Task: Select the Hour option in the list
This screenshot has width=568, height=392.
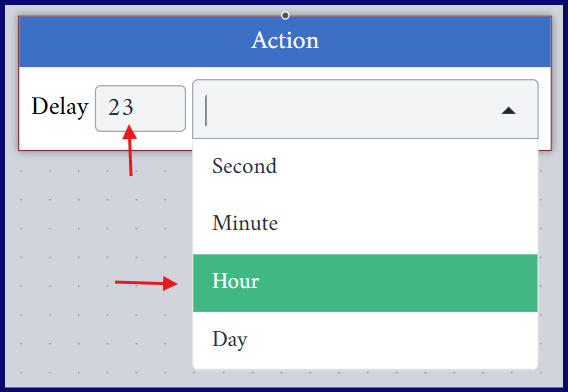Action: 365,283
